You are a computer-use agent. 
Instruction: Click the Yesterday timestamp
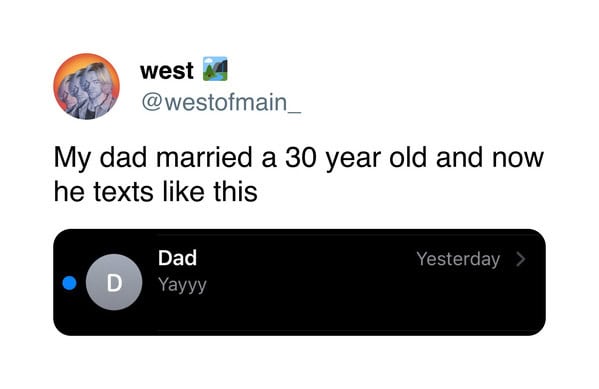tap(458, 259)
